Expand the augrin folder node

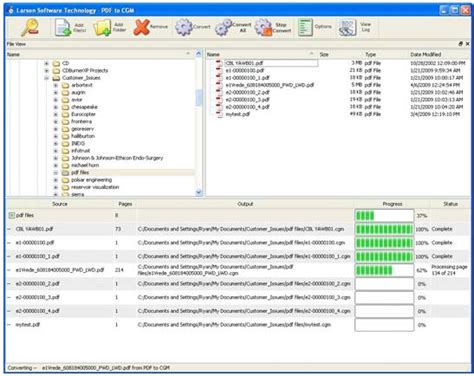[x=56, y=92]
